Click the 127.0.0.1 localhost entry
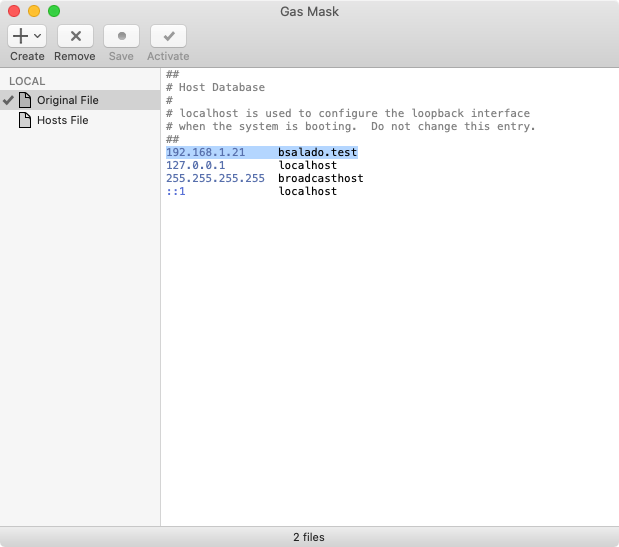 click(196, 165)
